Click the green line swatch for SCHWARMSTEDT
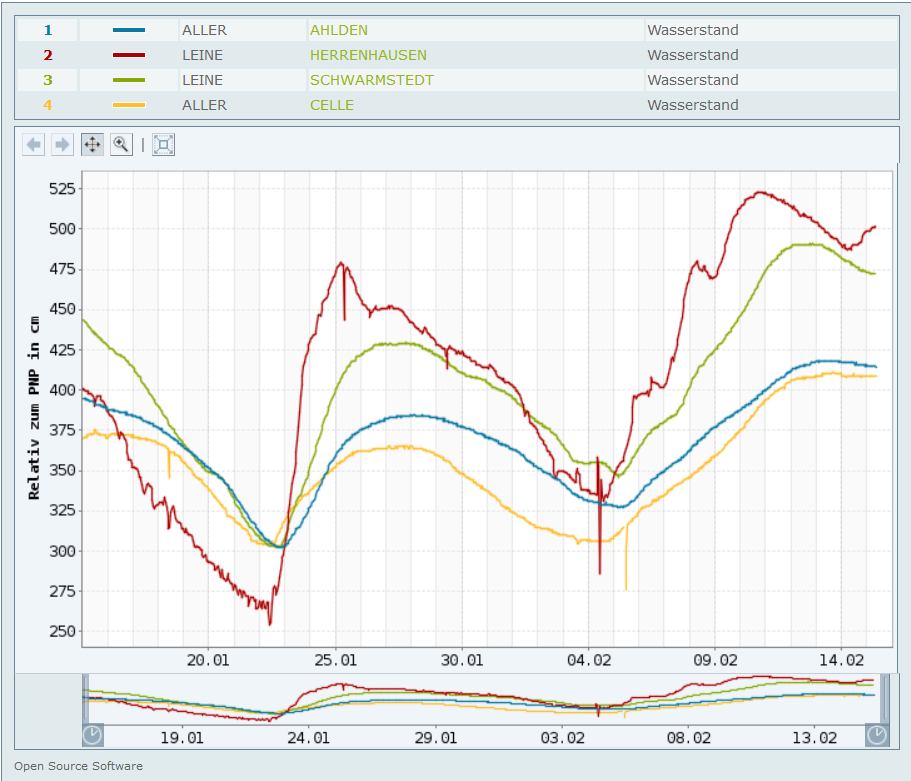The image size is (911, 781). tap(129, 80)
